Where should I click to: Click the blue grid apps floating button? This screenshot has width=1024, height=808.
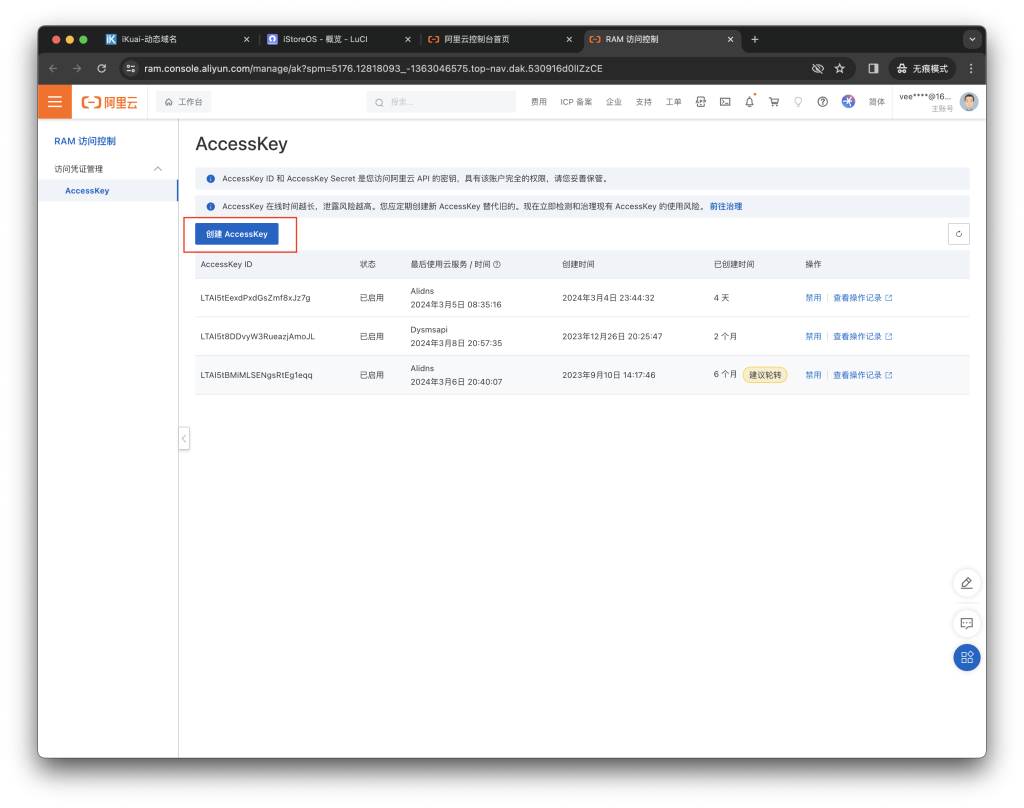click(966, 657)
